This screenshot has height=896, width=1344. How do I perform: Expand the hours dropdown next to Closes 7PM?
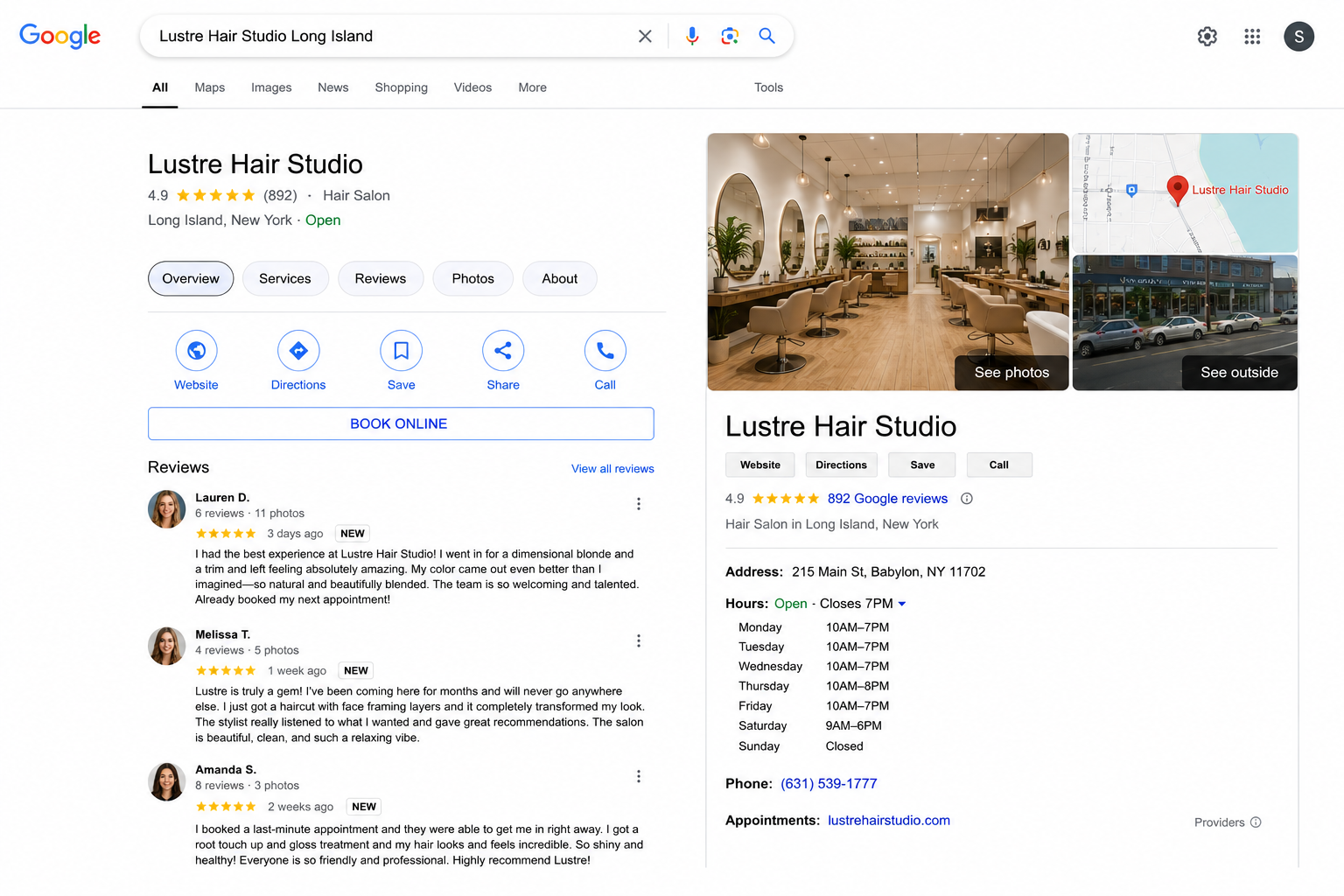click(x=902, y=604)
